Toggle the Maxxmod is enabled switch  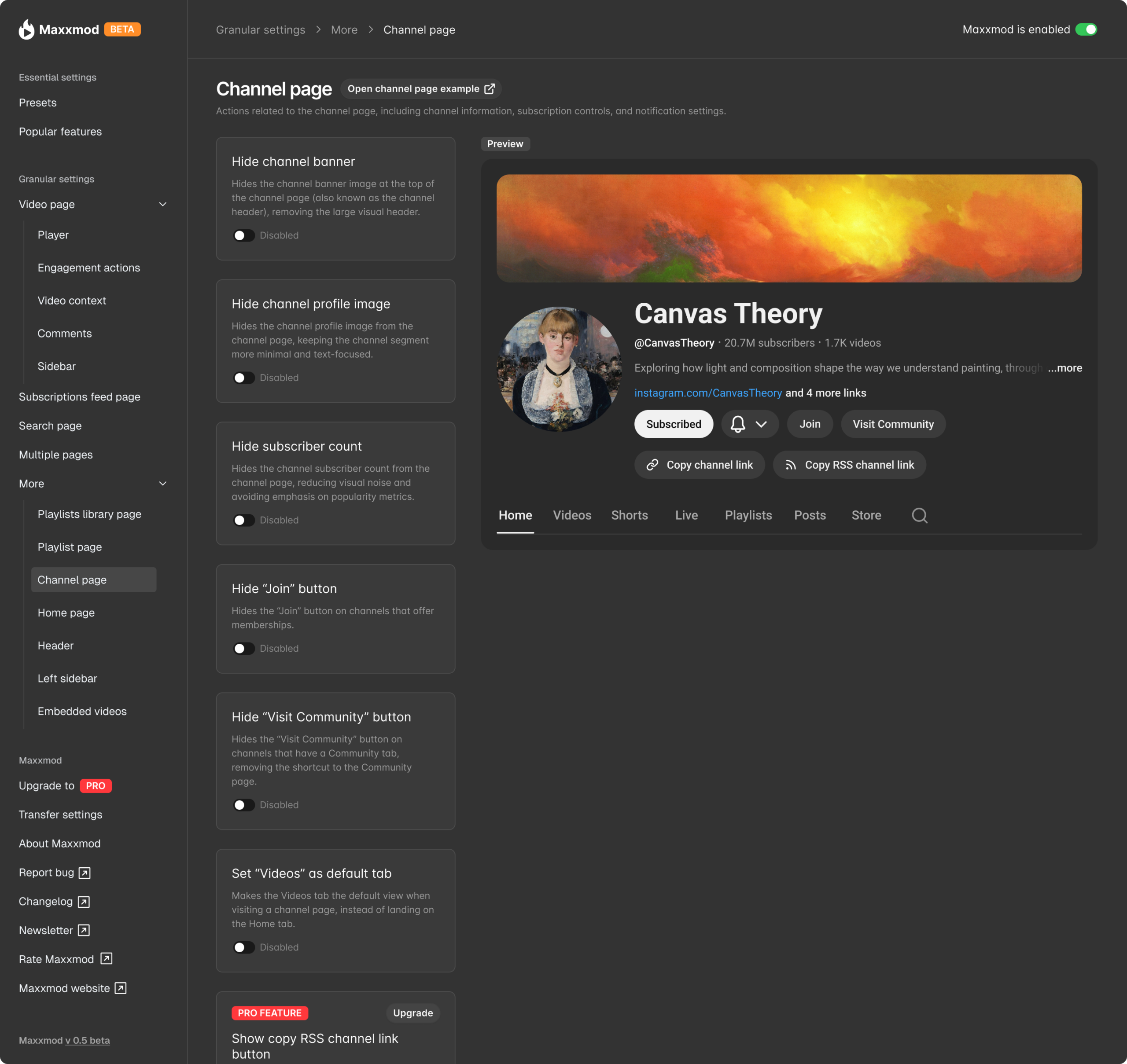pyautogui.click(x=1086, y=29)
